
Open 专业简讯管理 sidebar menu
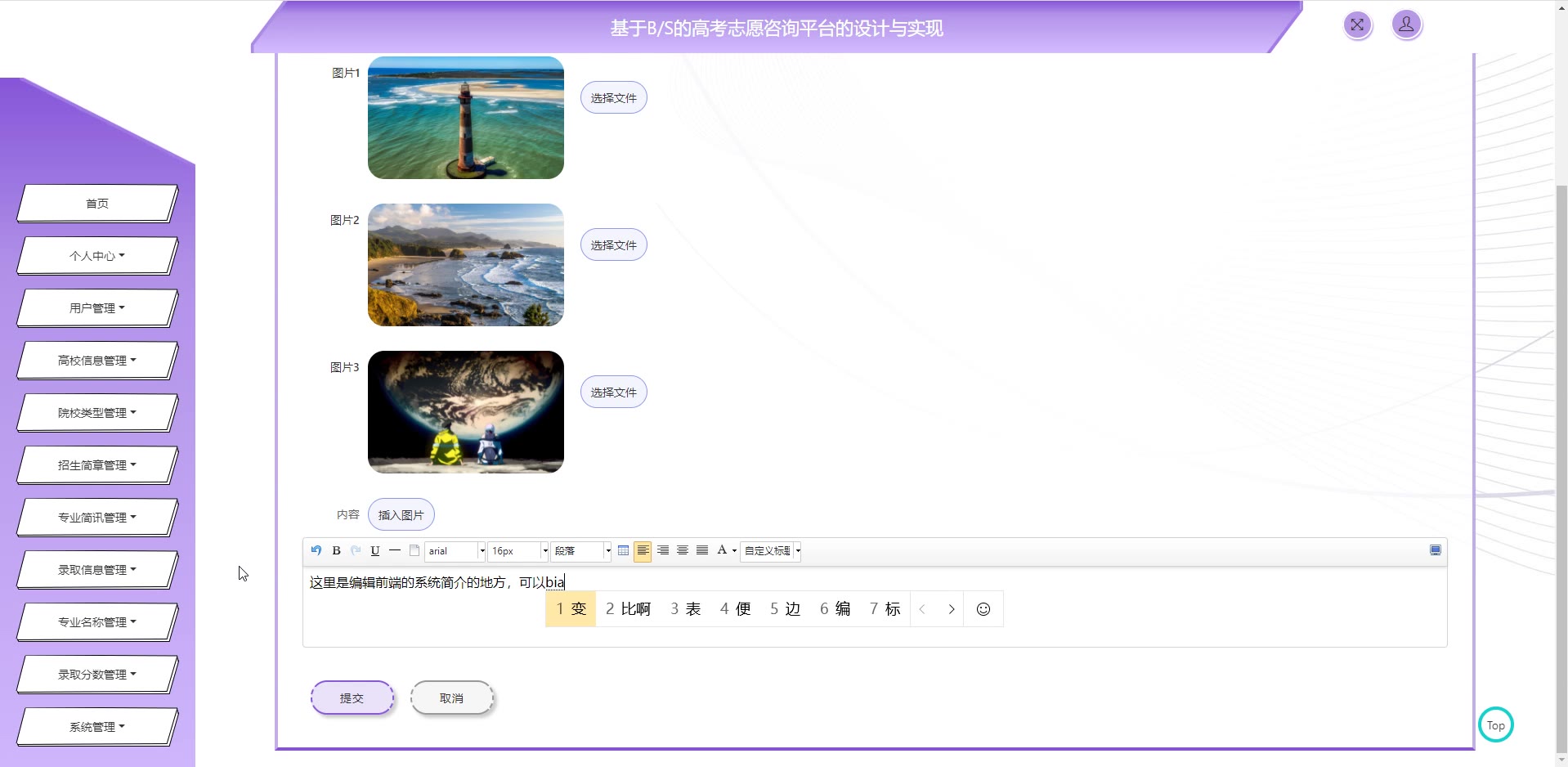click(x=97, y=518)
